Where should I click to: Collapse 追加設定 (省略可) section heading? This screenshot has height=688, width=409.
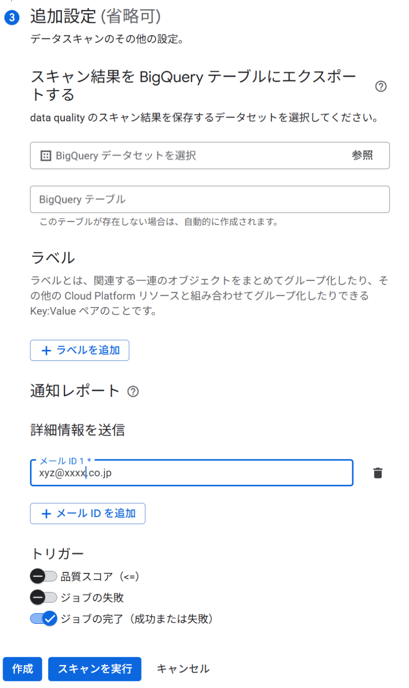pyautogui.click(x=95, y=17)
